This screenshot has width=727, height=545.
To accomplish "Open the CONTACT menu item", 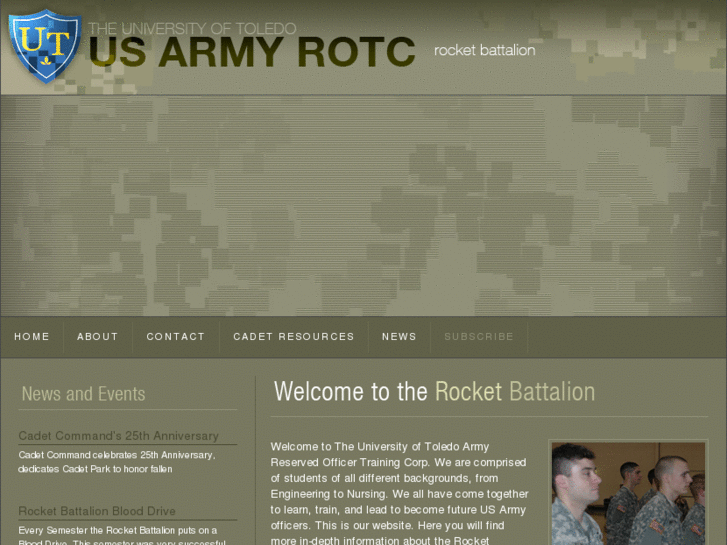I will pos(176,337).
